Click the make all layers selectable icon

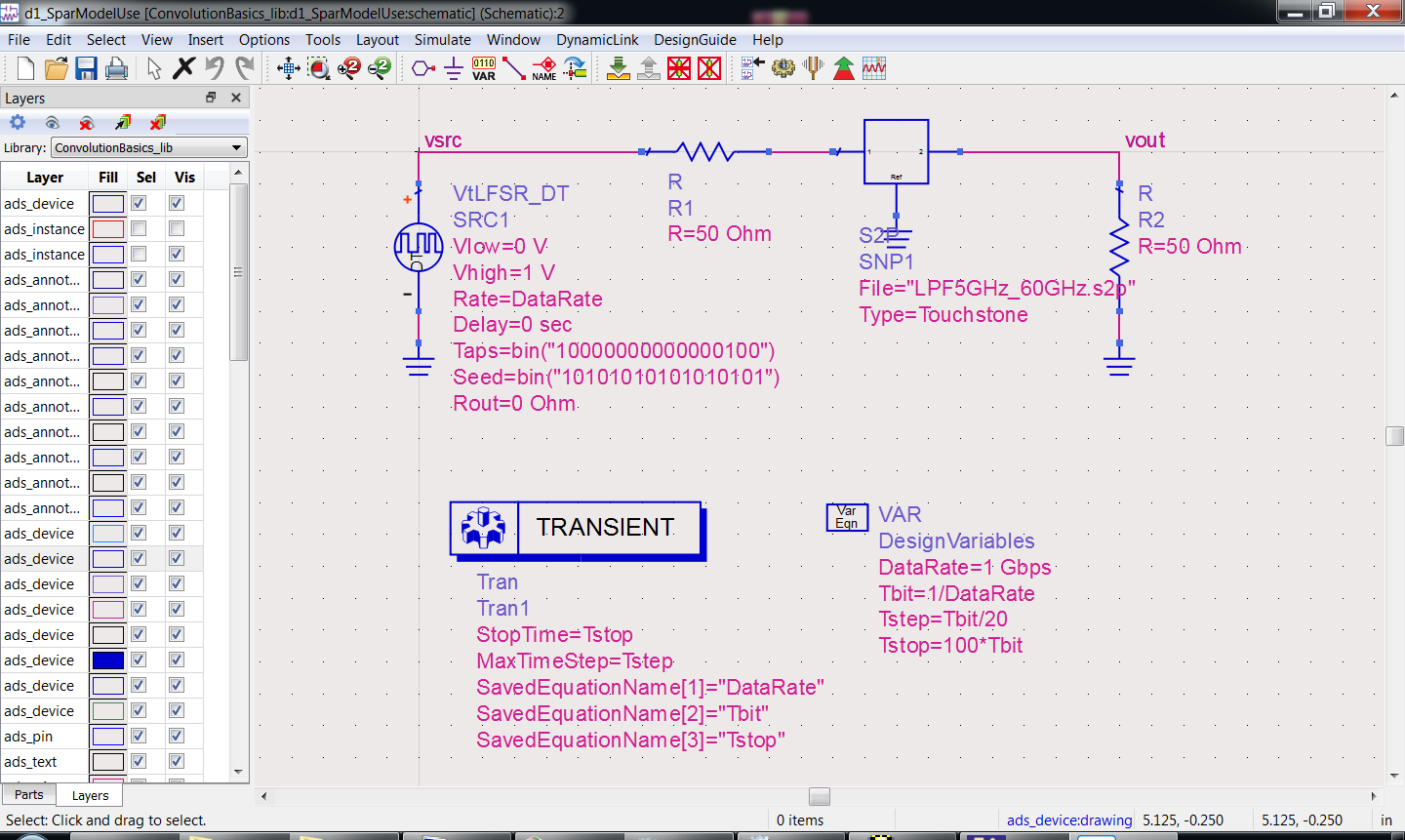pos(122,122)
